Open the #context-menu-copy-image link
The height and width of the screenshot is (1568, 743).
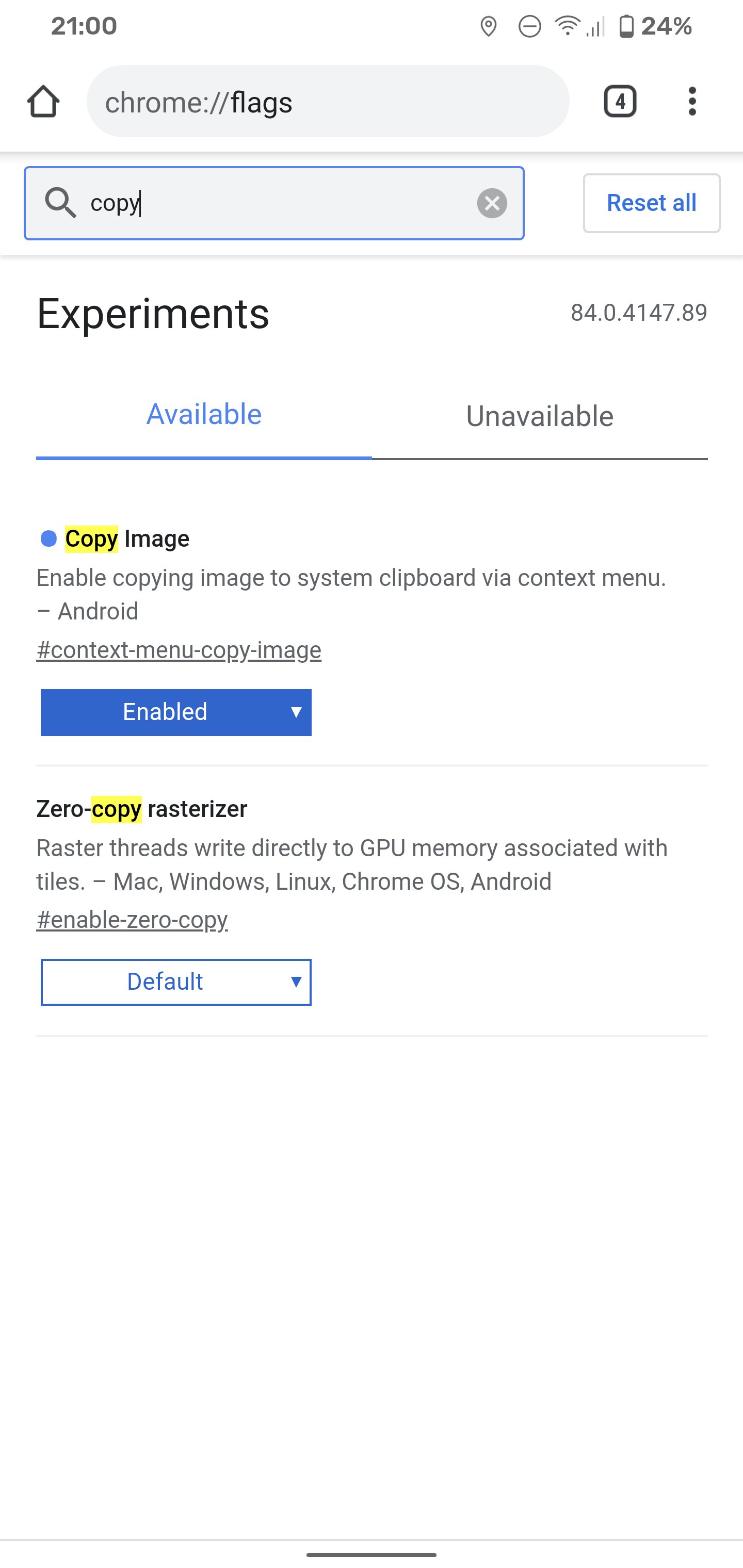click(179, 650)
